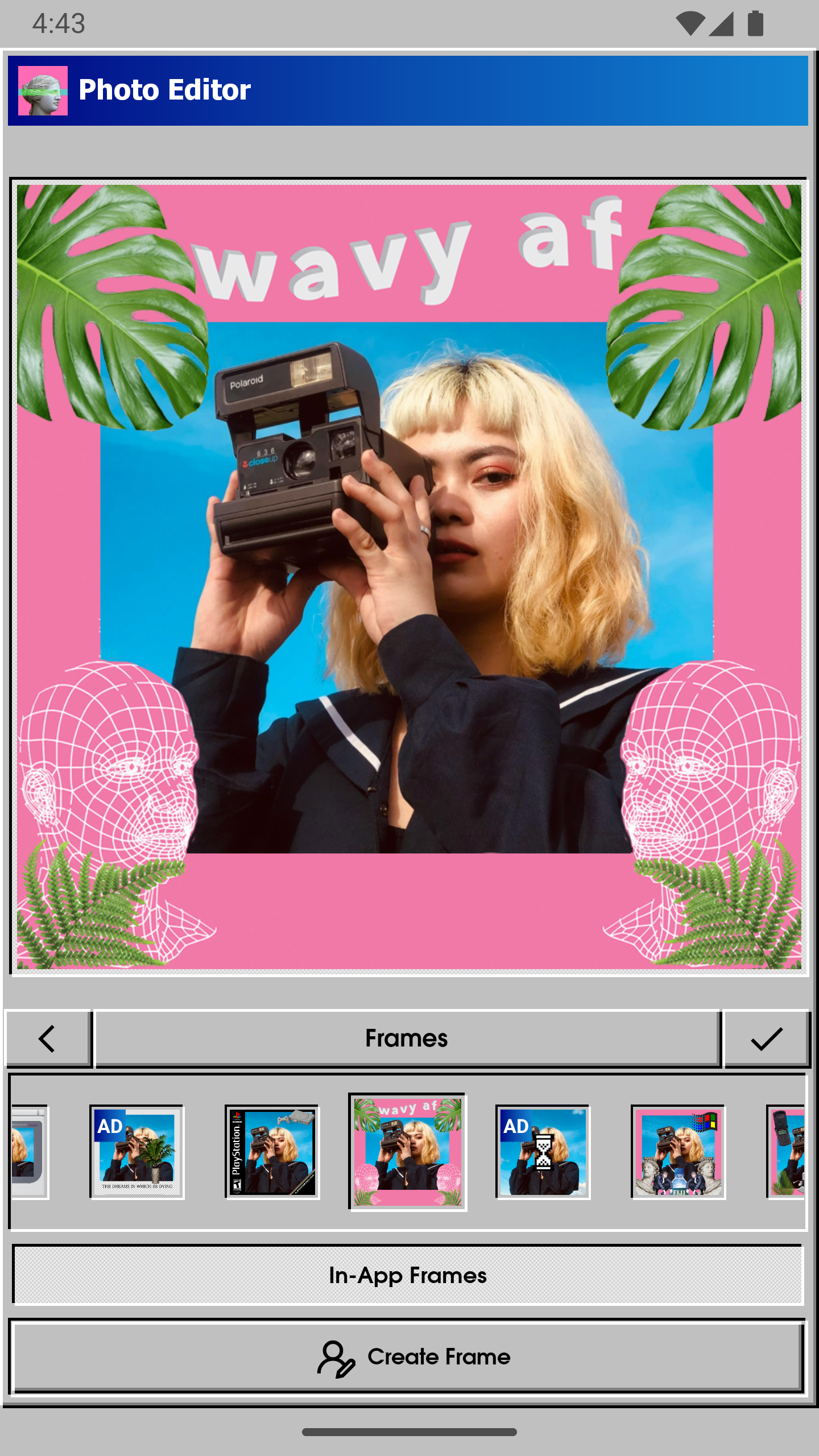Viewport: 819px width, 1456px height.
Task: Pick the partially visible Game Boy frame
Action: click(28, 1152)
